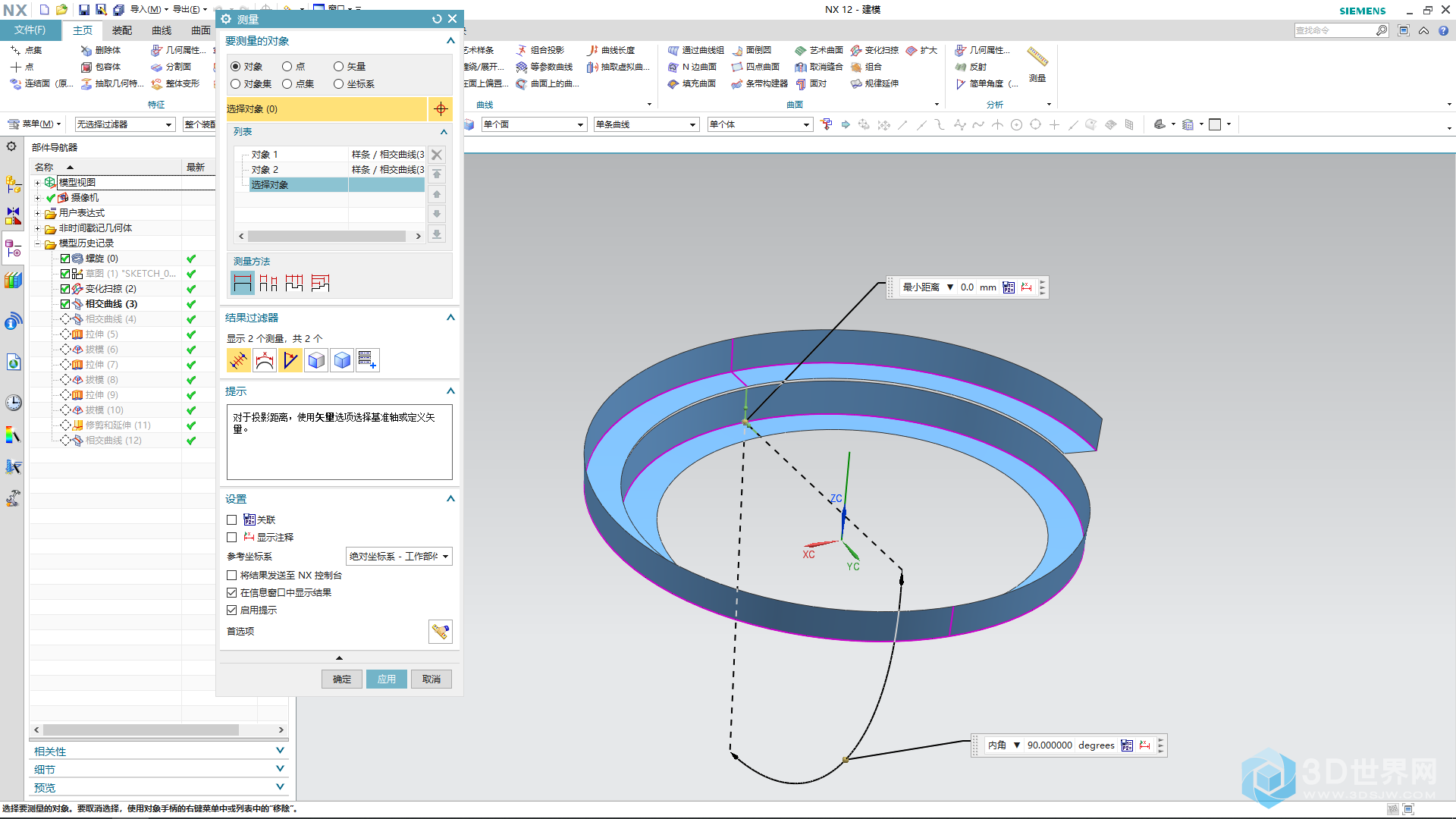
Task: Click the 选择对象 (0) selection bar
Action: pos(327,108)
